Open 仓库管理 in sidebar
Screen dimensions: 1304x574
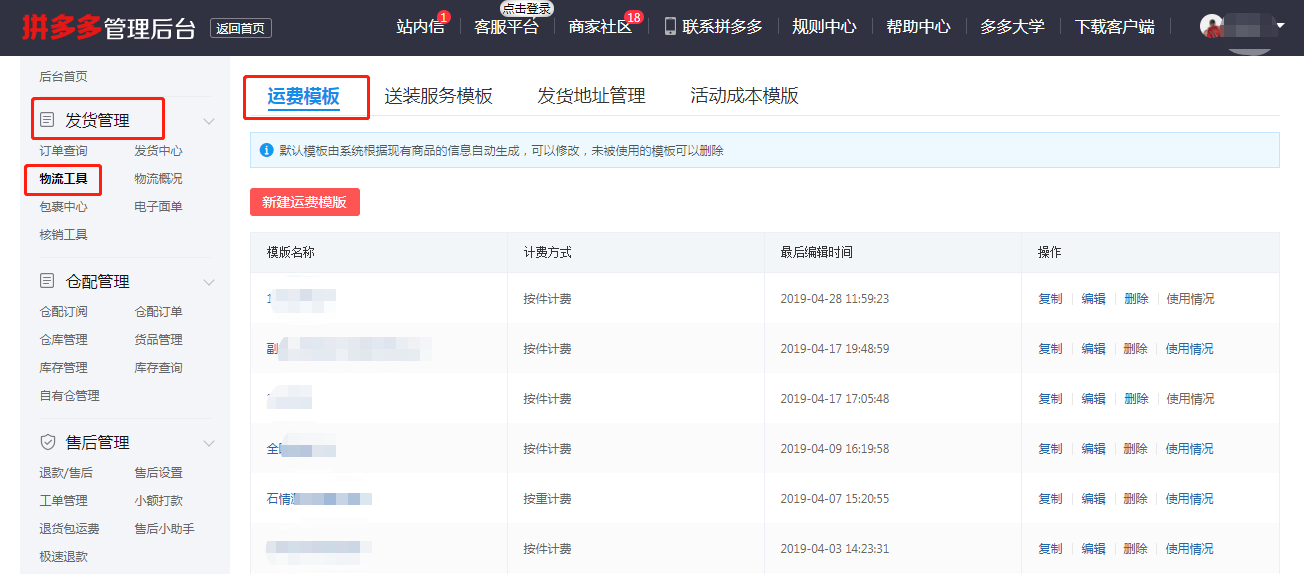pyautogui.click(x=63, y=340)
